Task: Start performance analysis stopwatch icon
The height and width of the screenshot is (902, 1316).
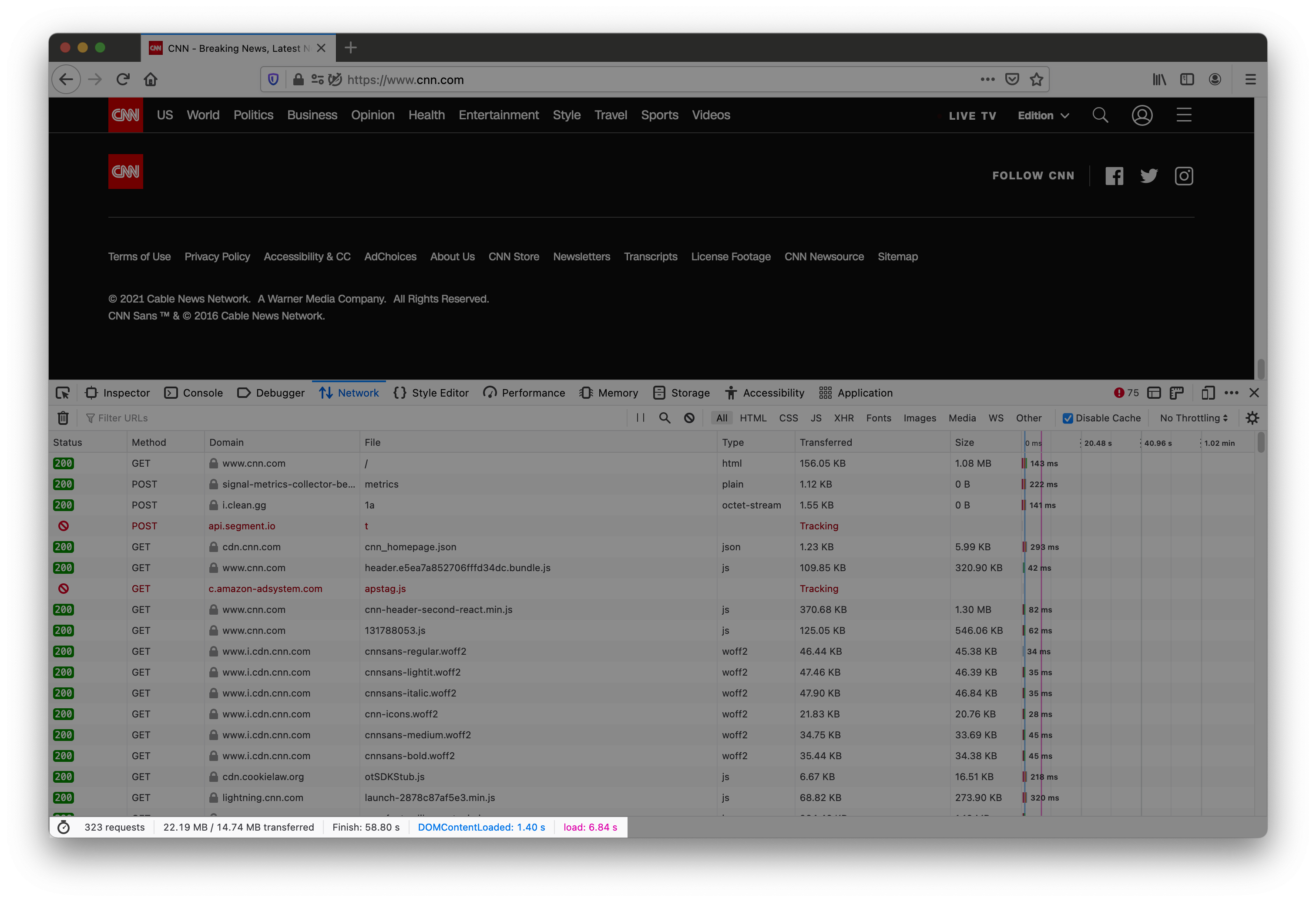Action: [x=64, y=827]
